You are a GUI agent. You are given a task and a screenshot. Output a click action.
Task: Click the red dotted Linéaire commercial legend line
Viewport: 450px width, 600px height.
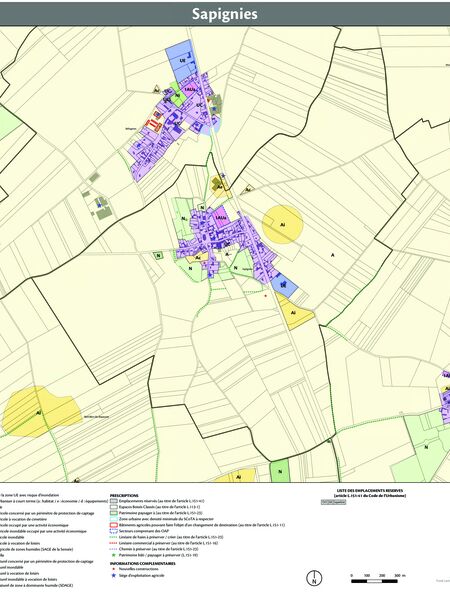pyautogui.click(x=113, y=543)
